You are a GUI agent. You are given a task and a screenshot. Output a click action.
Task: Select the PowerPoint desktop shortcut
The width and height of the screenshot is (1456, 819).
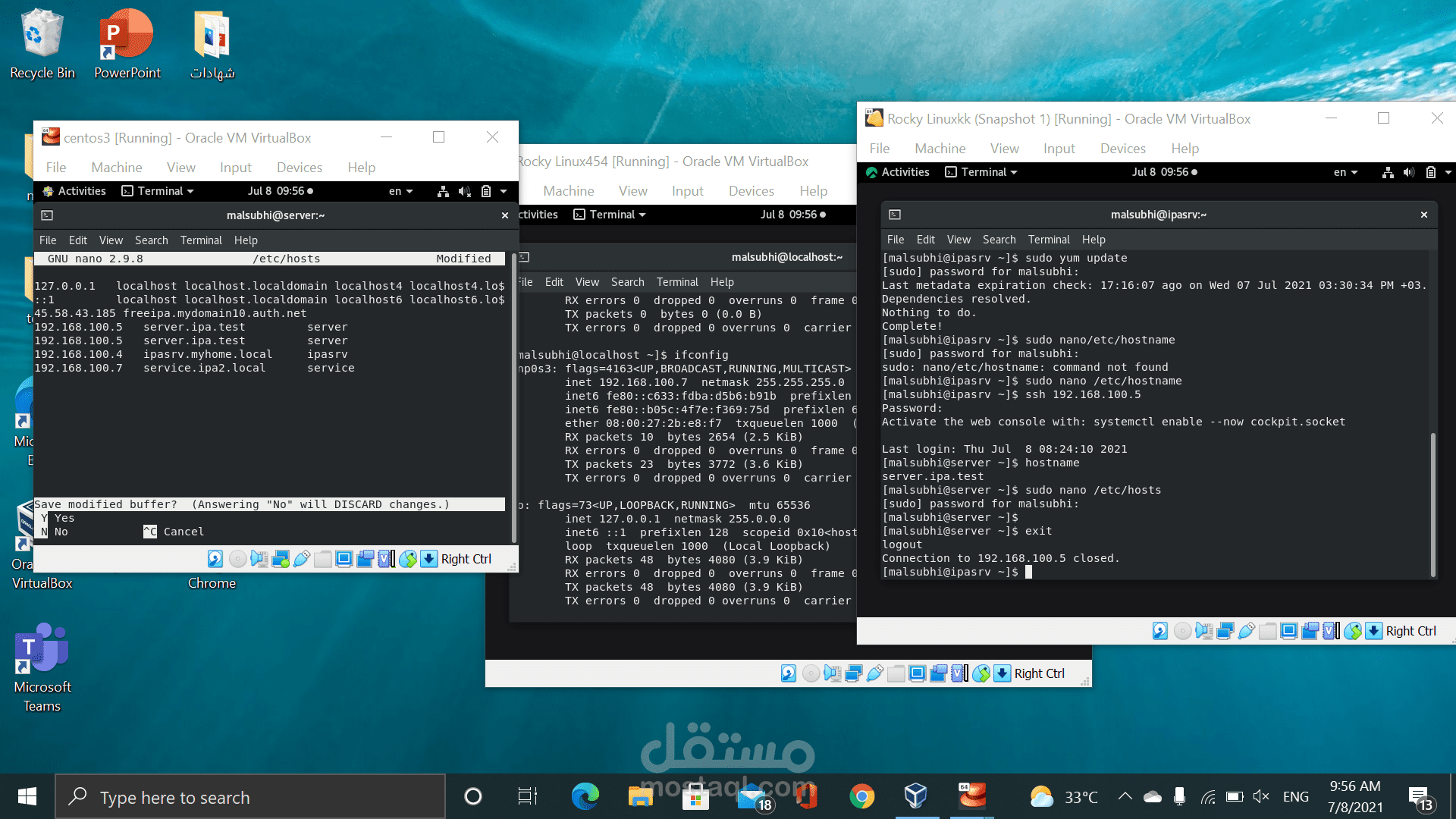pos(127,44)
